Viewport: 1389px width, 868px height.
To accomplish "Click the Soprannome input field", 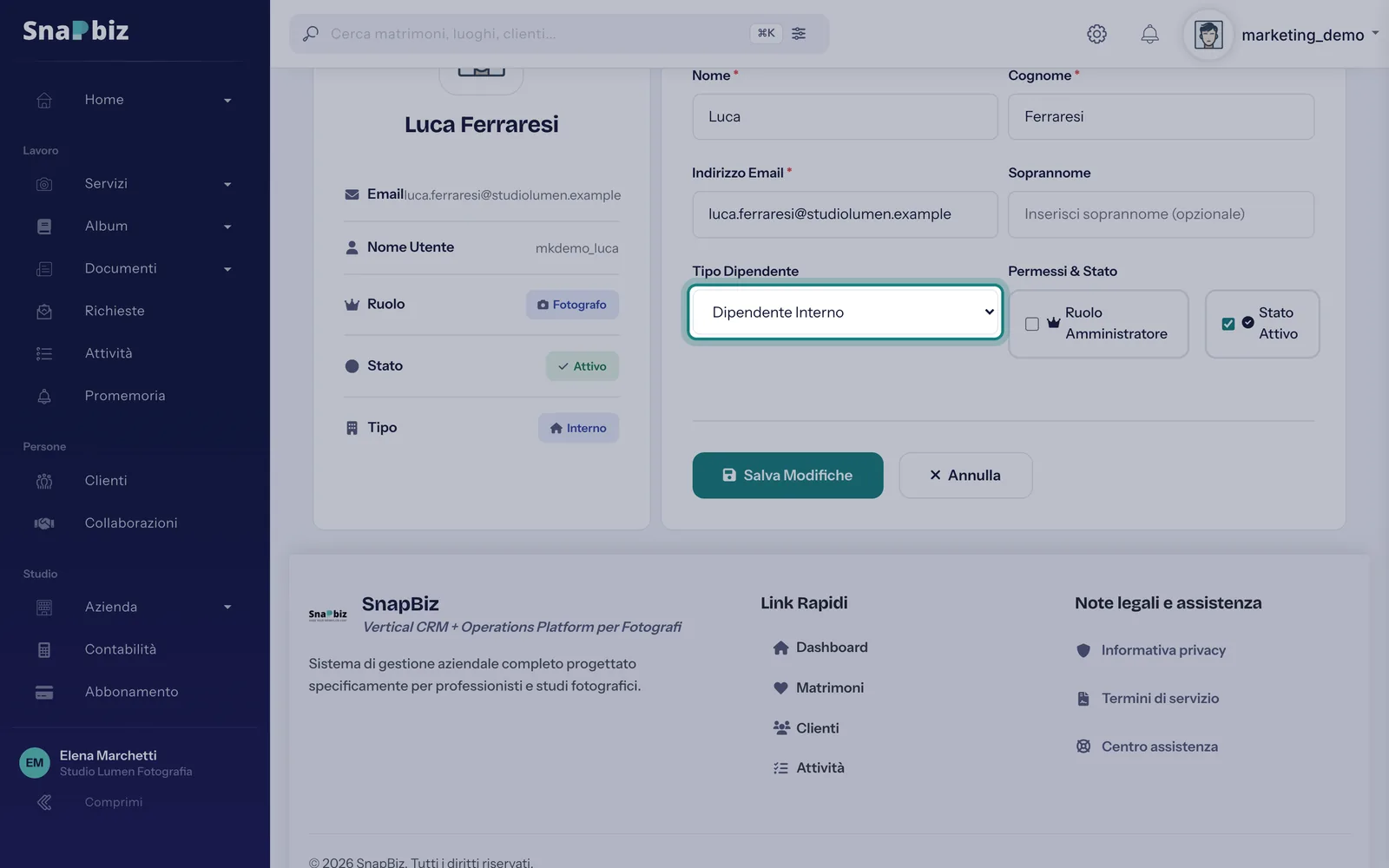I will [1161, 214].
